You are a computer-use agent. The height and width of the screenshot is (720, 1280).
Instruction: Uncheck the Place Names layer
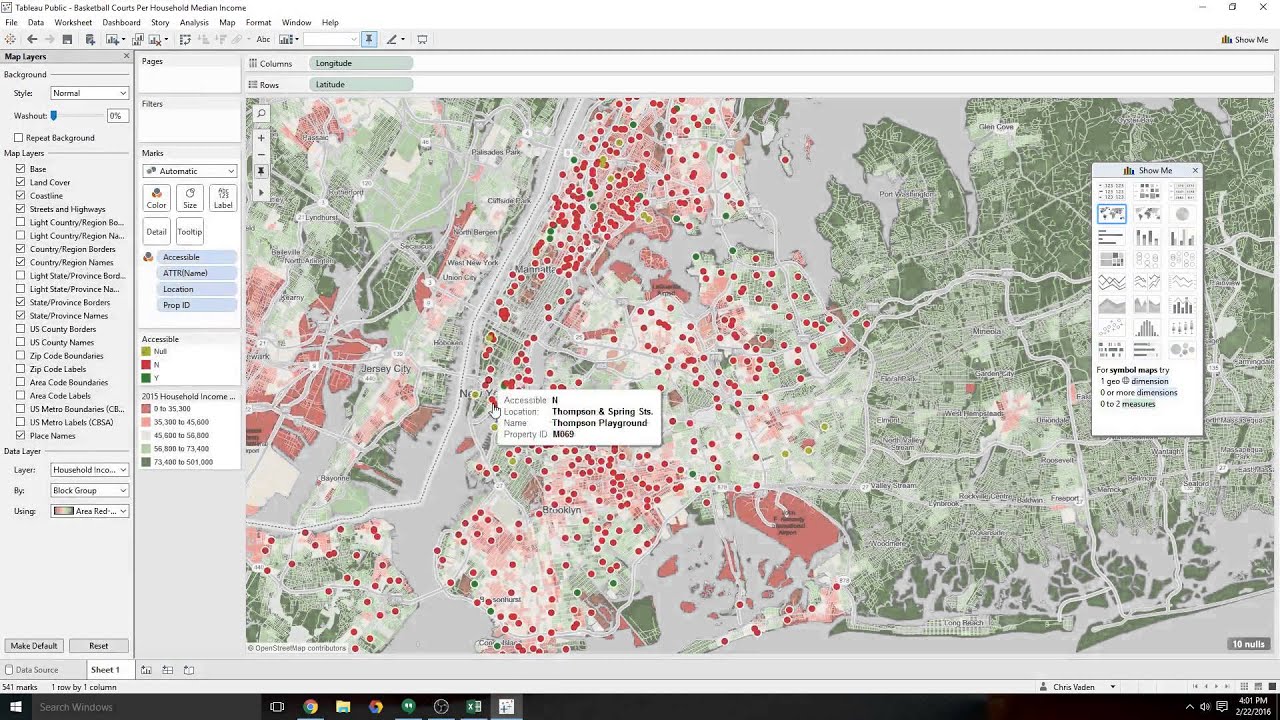coord(21,435)
